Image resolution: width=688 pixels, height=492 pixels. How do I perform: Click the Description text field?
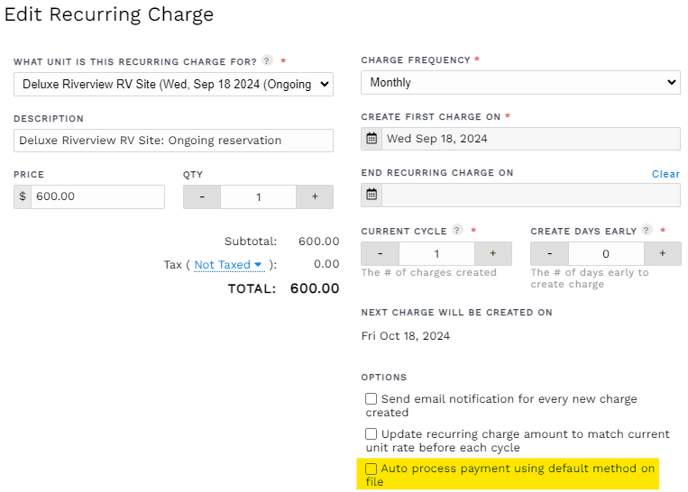tap(173, 140)
